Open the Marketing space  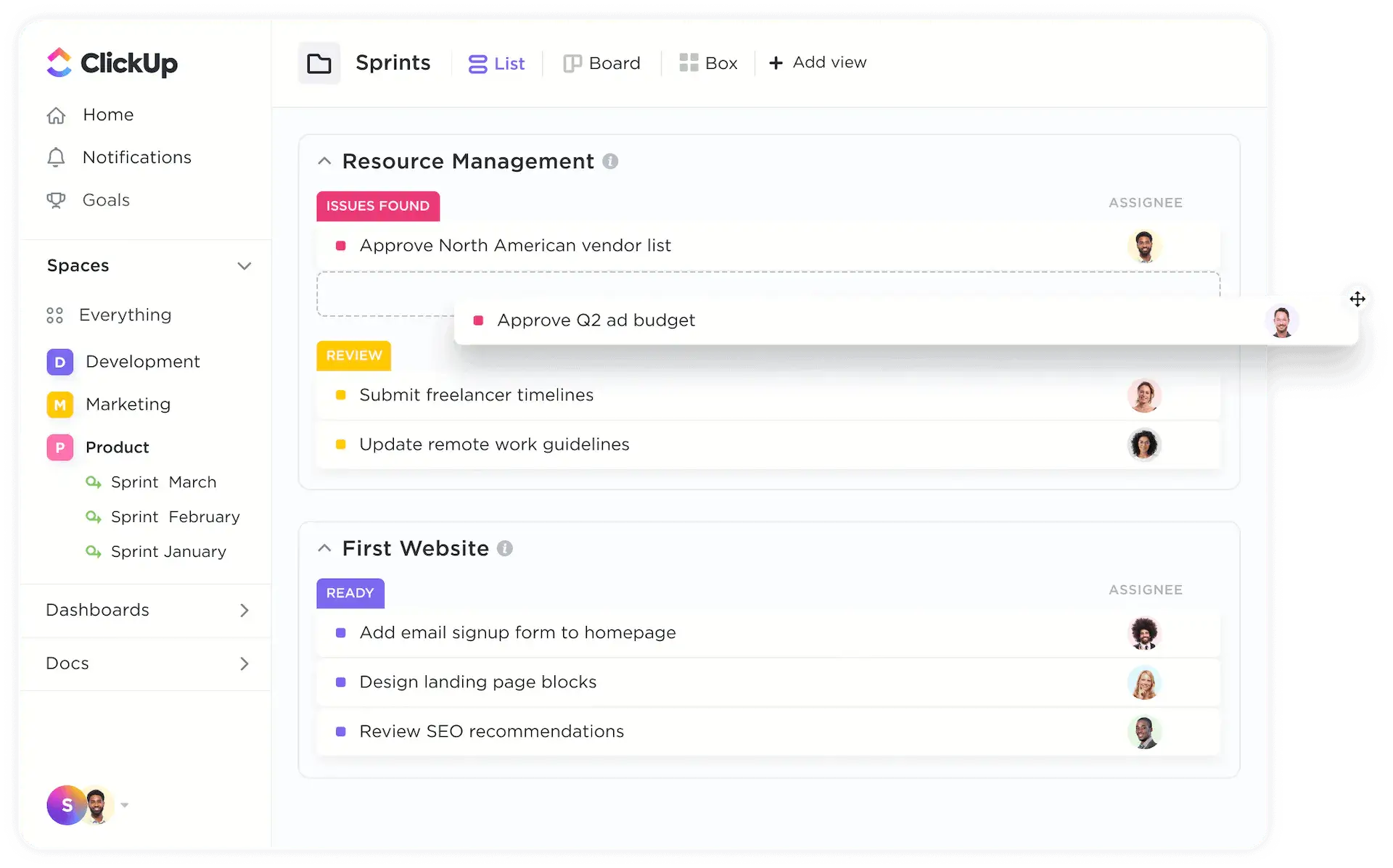(x=127, y=404)
